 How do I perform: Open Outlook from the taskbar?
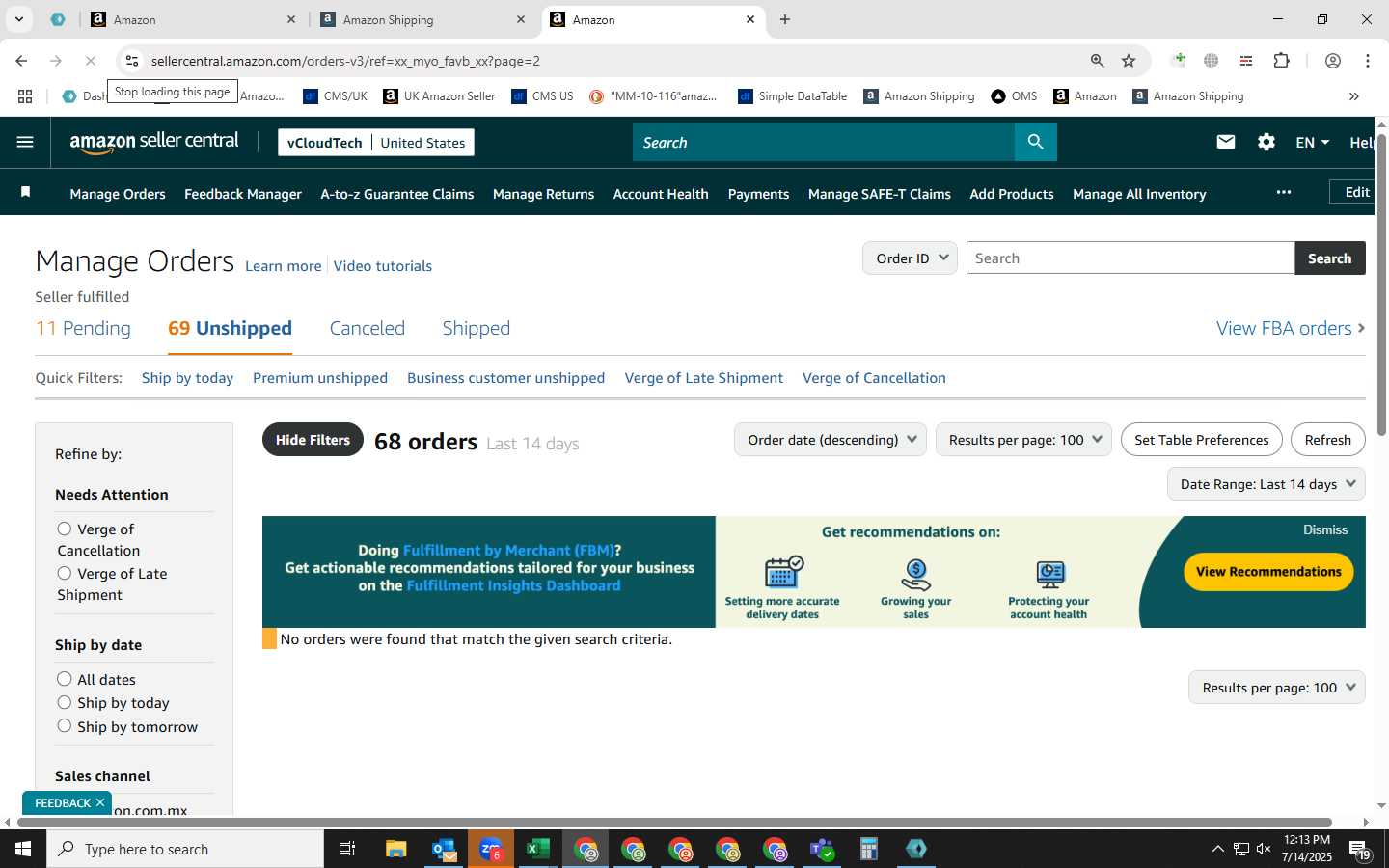(444, 849)
